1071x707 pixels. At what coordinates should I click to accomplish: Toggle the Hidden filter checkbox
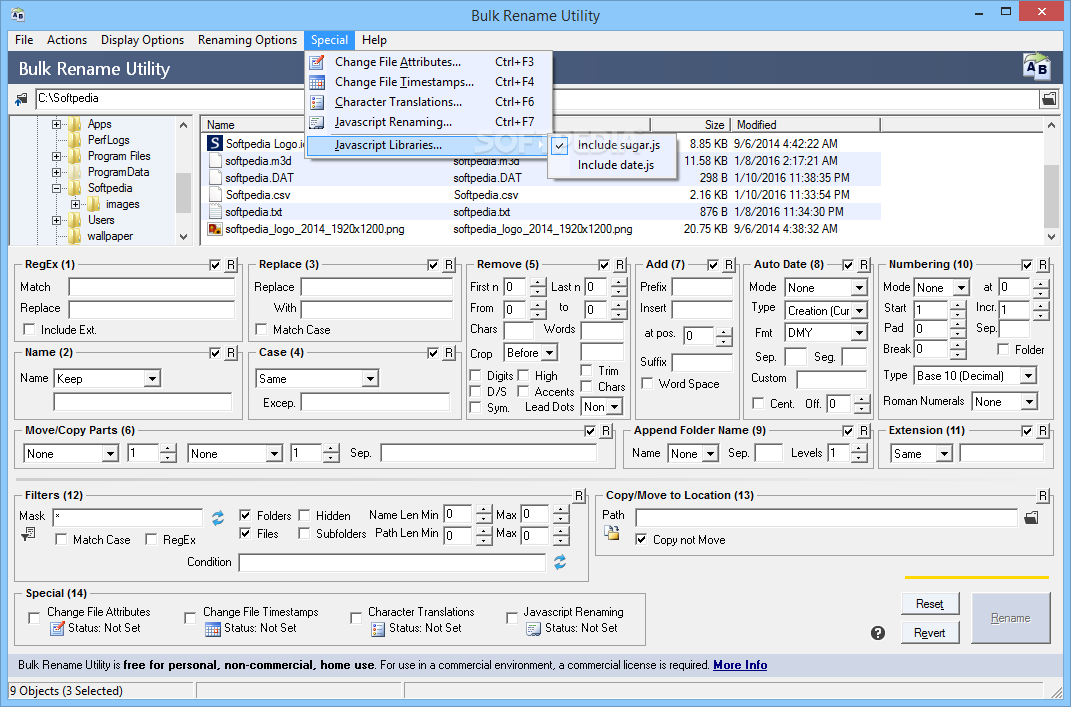305,515
